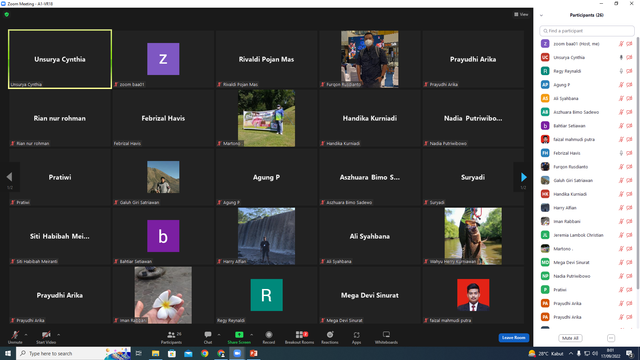Open share options arrow beside Share Screen
640x360 pixels.
[251, 335]
